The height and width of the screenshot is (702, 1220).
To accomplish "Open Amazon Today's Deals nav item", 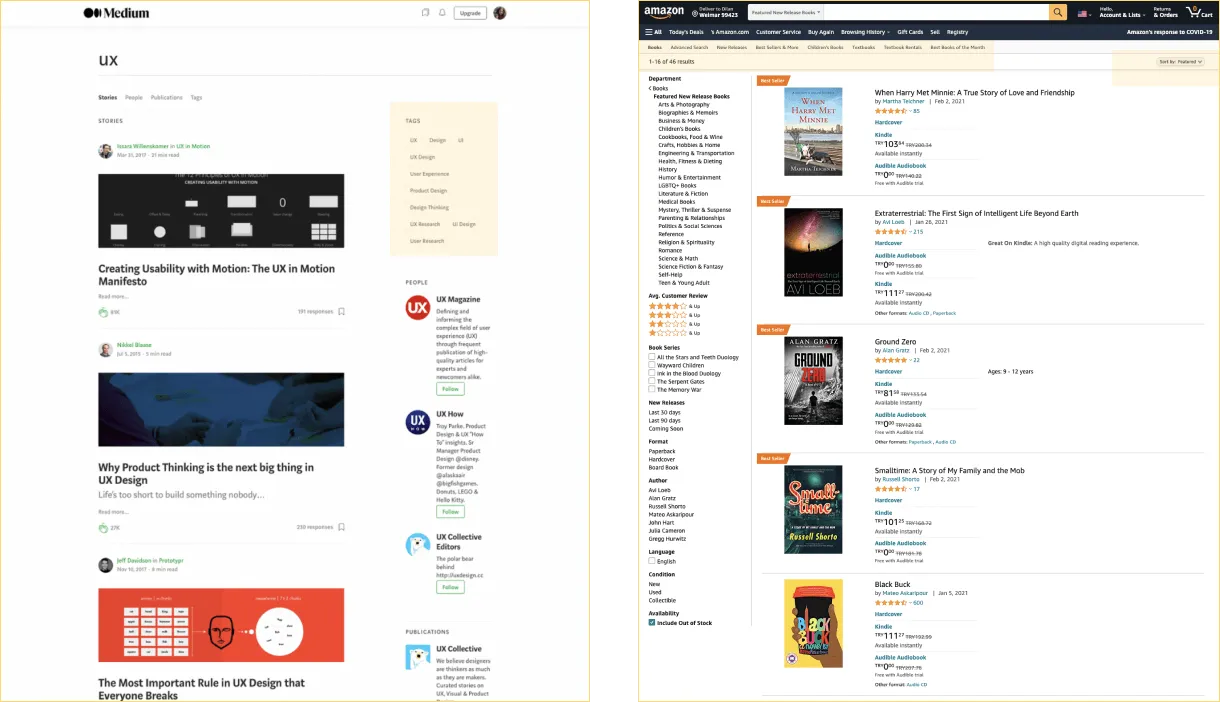I will (x=686, y=32).
